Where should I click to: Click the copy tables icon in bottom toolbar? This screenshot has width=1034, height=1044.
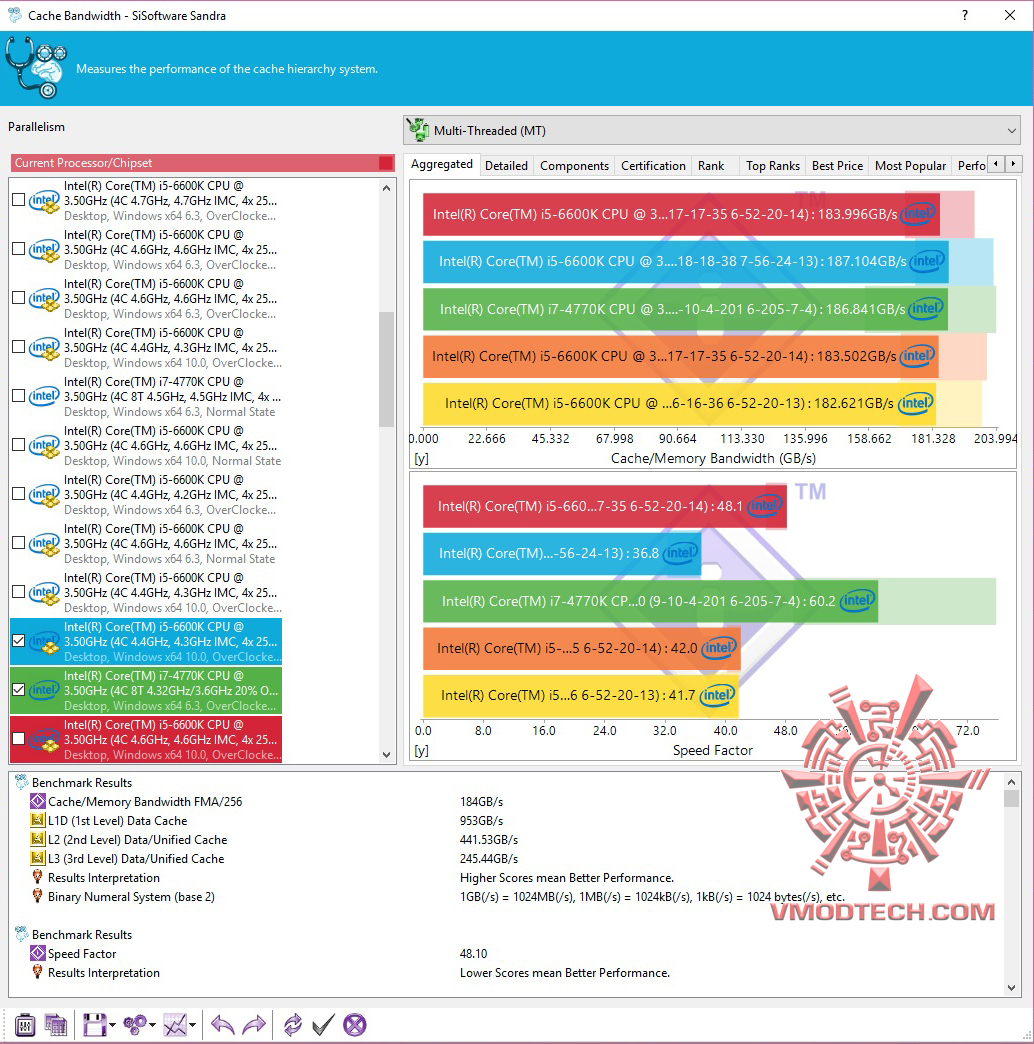(x=56, y=1025)
